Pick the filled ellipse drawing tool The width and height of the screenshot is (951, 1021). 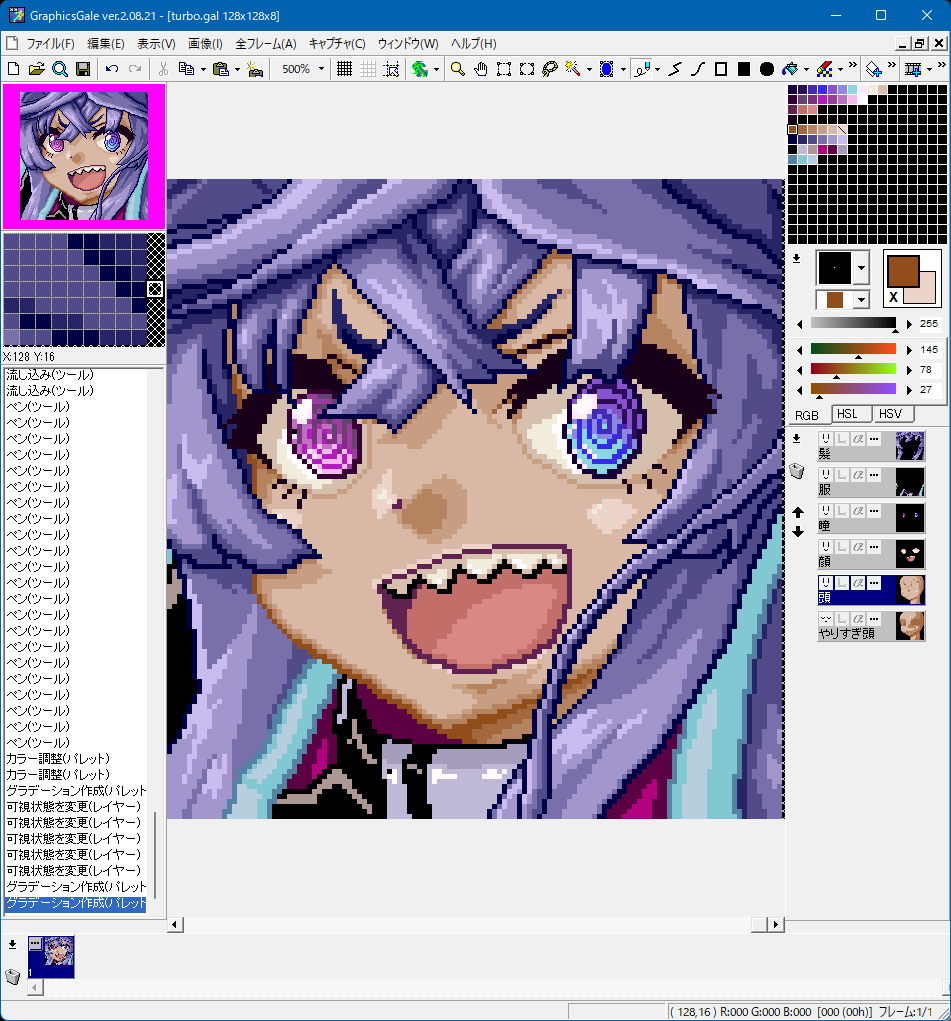click(x=767, y=69)
